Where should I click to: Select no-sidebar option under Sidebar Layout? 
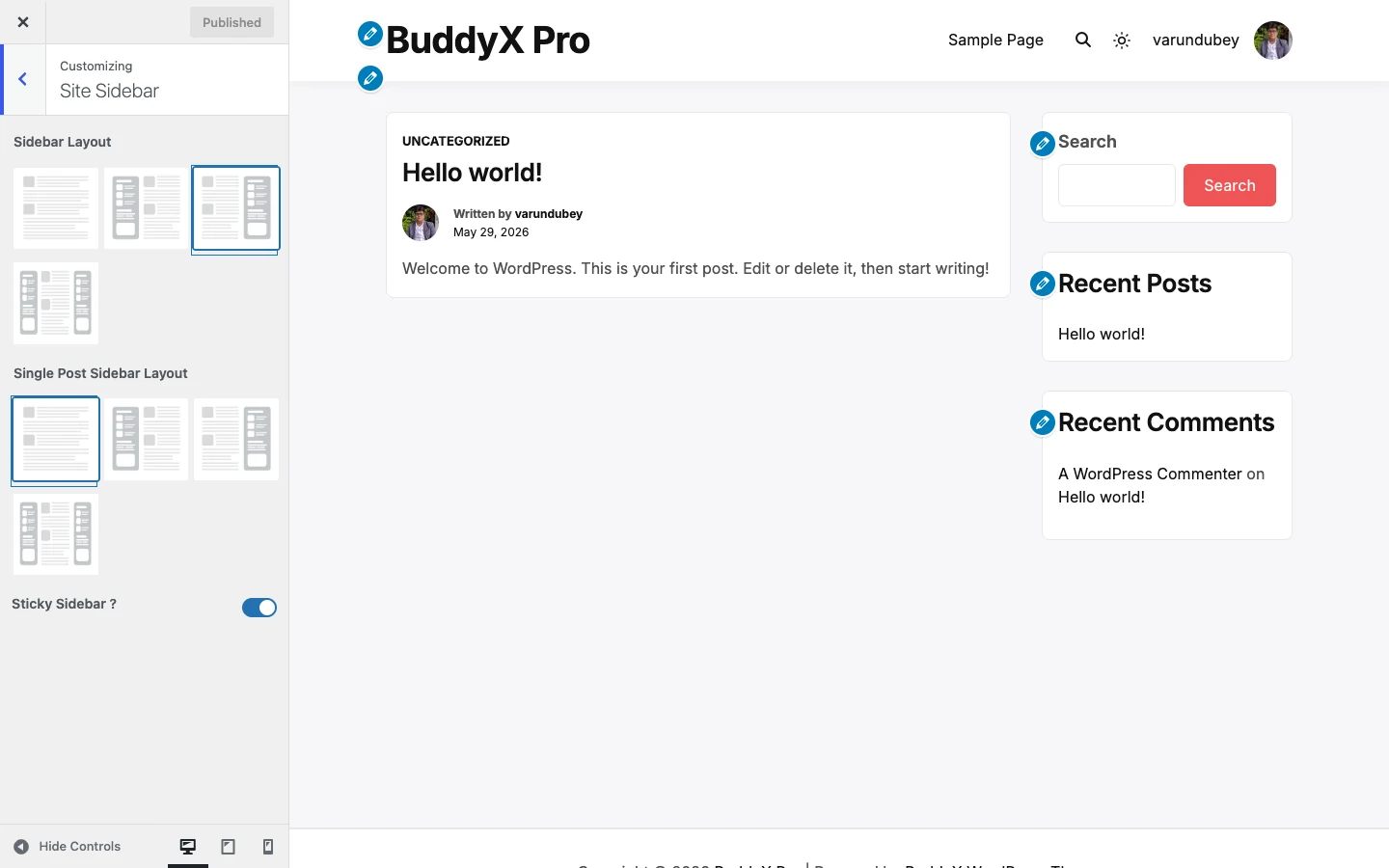[56, 208]
